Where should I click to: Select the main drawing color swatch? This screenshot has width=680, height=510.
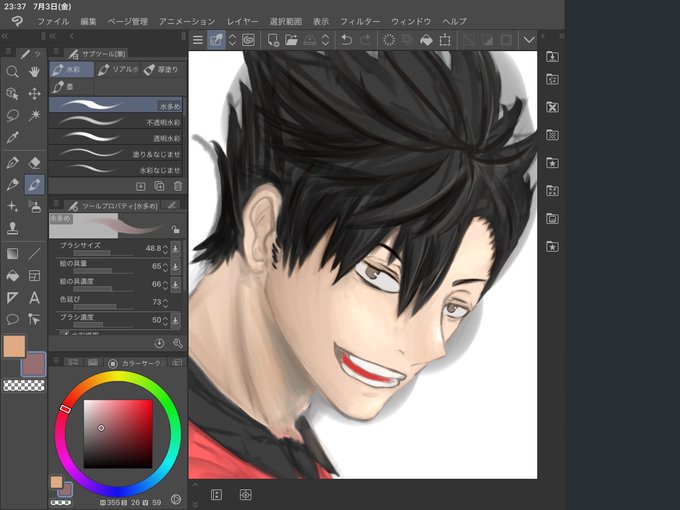pyautogui.click(x=14, y=346)
